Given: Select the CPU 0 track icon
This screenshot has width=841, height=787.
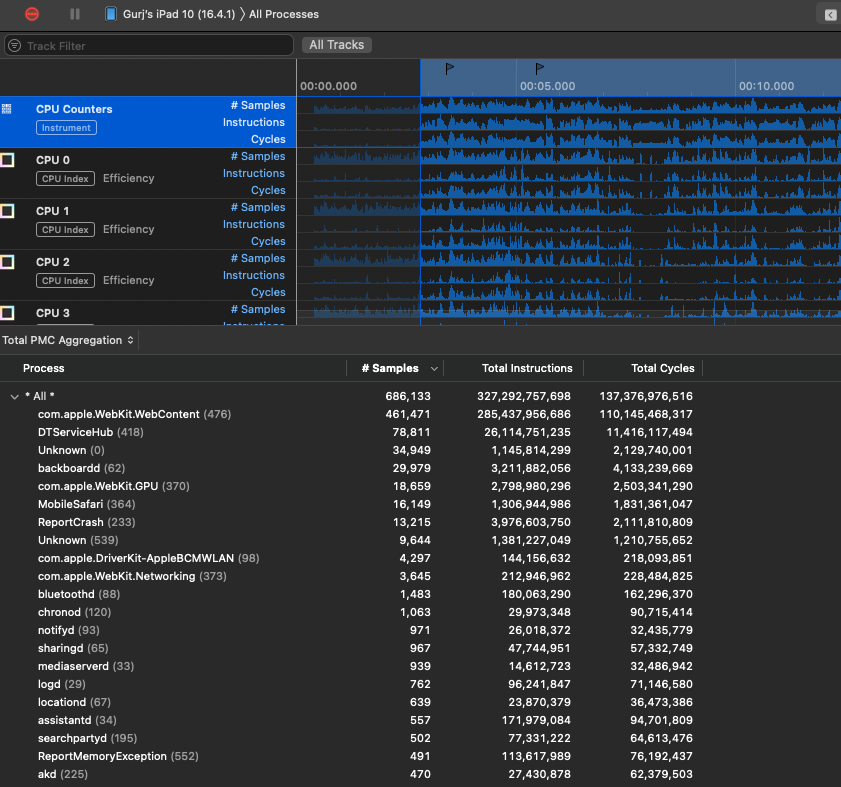Looking at the screenshot, I should pos(7,160).
